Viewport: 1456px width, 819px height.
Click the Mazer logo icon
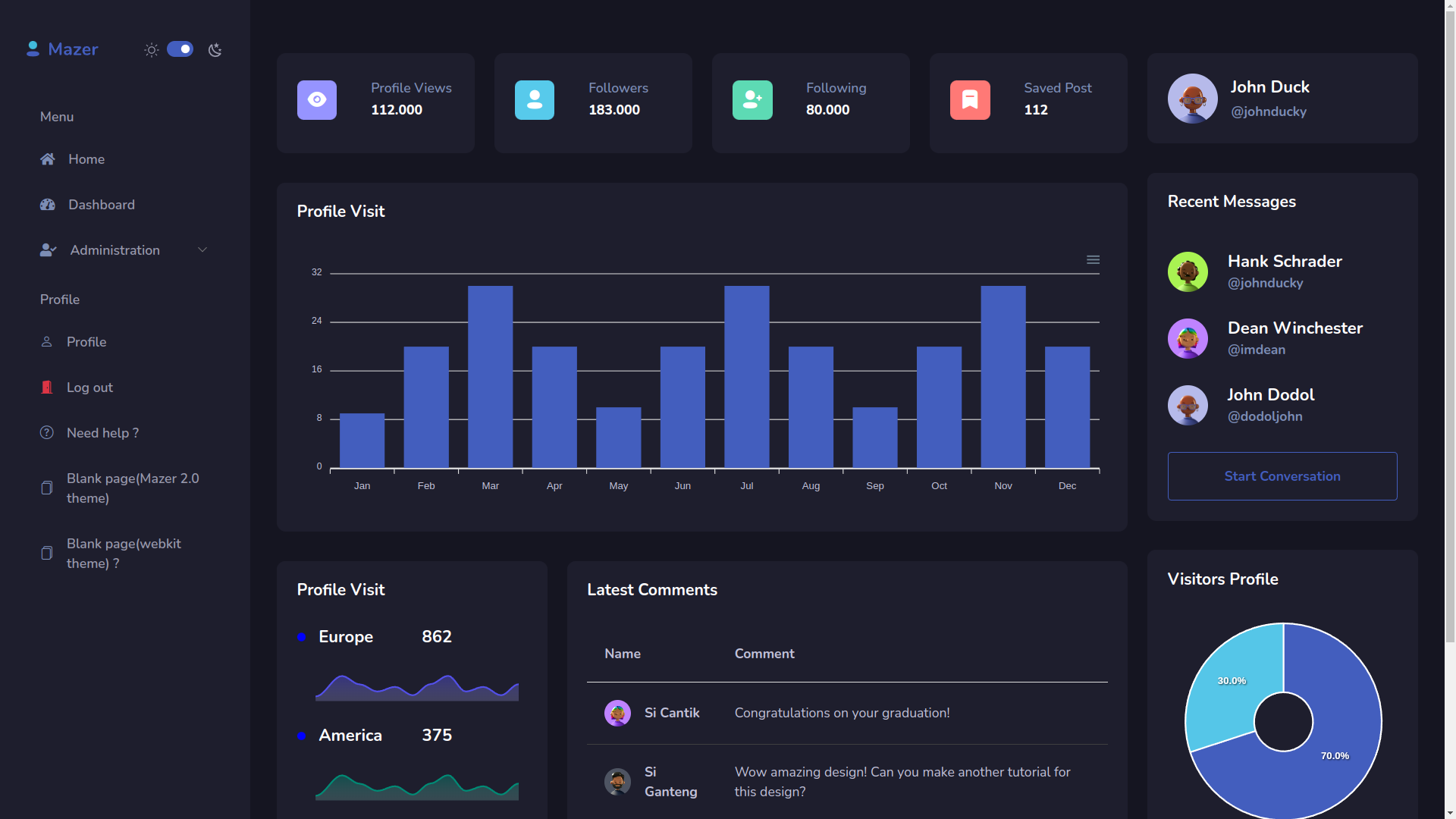pos(33,49)
